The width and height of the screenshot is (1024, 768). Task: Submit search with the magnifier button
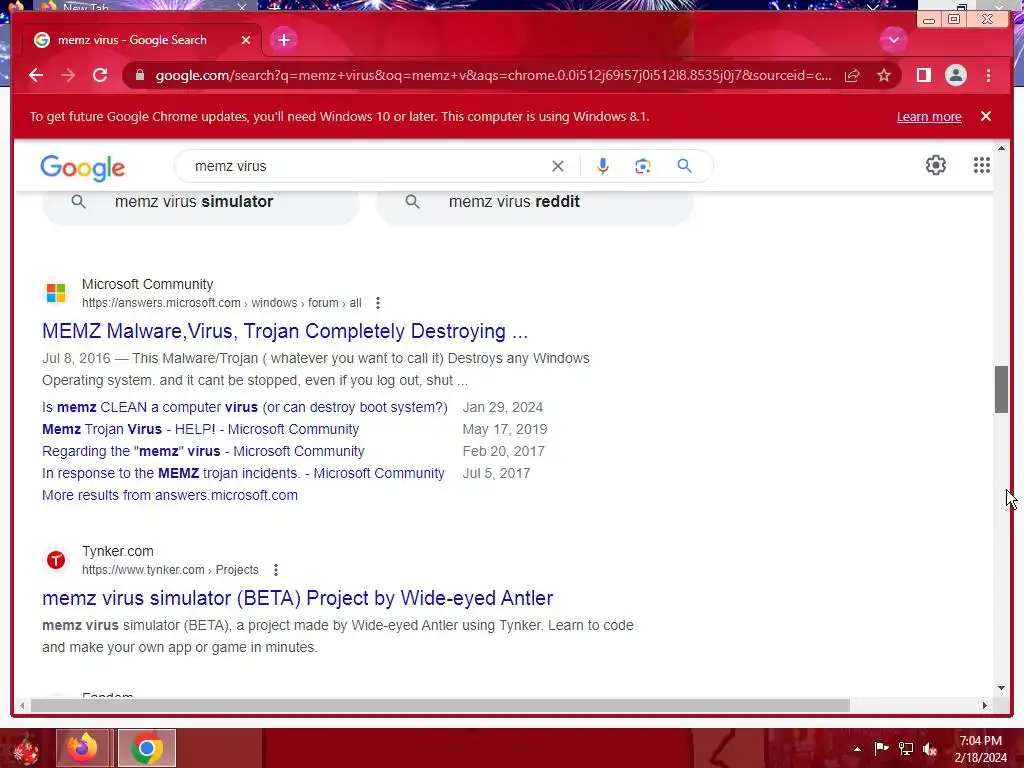[684, 166]
